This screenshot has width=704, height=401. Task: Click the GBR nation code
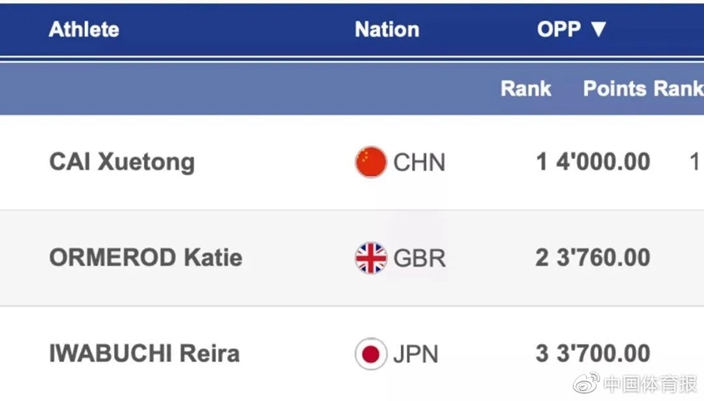419,258
